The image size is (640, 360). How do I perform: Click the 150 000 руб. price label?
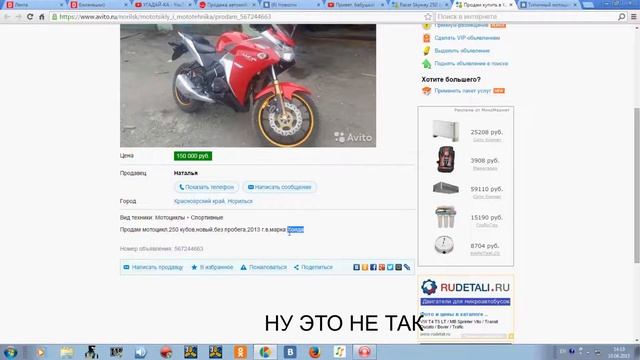coord(193,156)
